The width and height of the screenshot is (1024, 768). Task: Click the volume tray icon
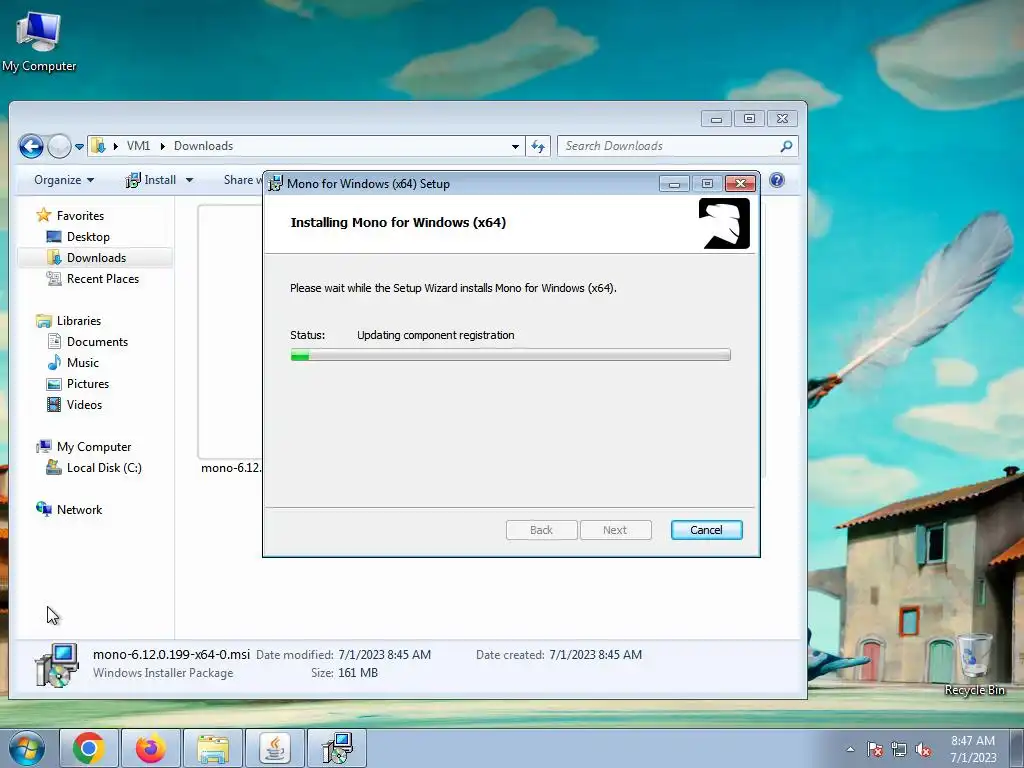tap(923, 750)
